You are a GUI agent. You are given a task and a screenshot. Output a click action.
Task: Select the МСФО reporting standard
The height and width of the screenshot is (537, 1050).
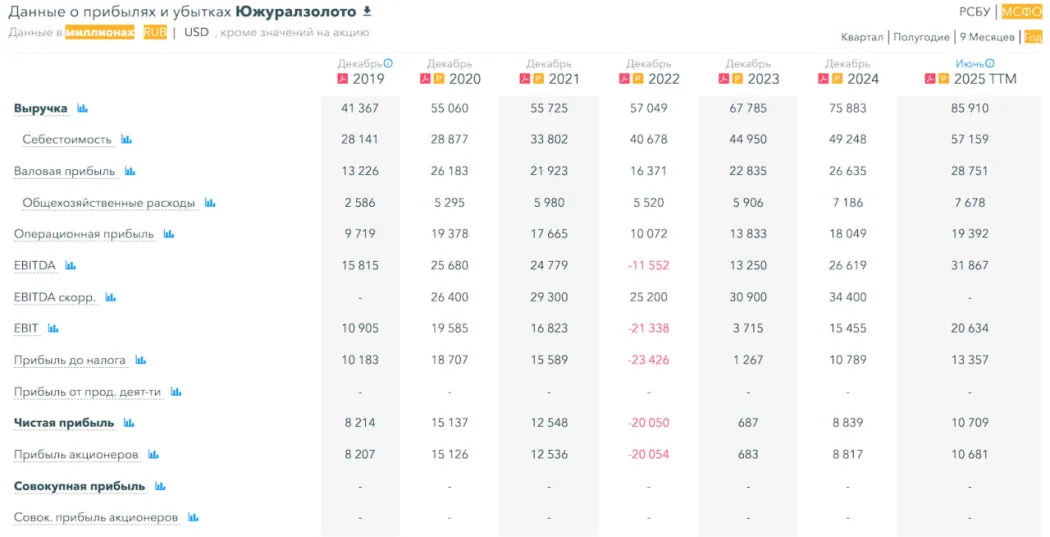click(x=1022, y=12)
